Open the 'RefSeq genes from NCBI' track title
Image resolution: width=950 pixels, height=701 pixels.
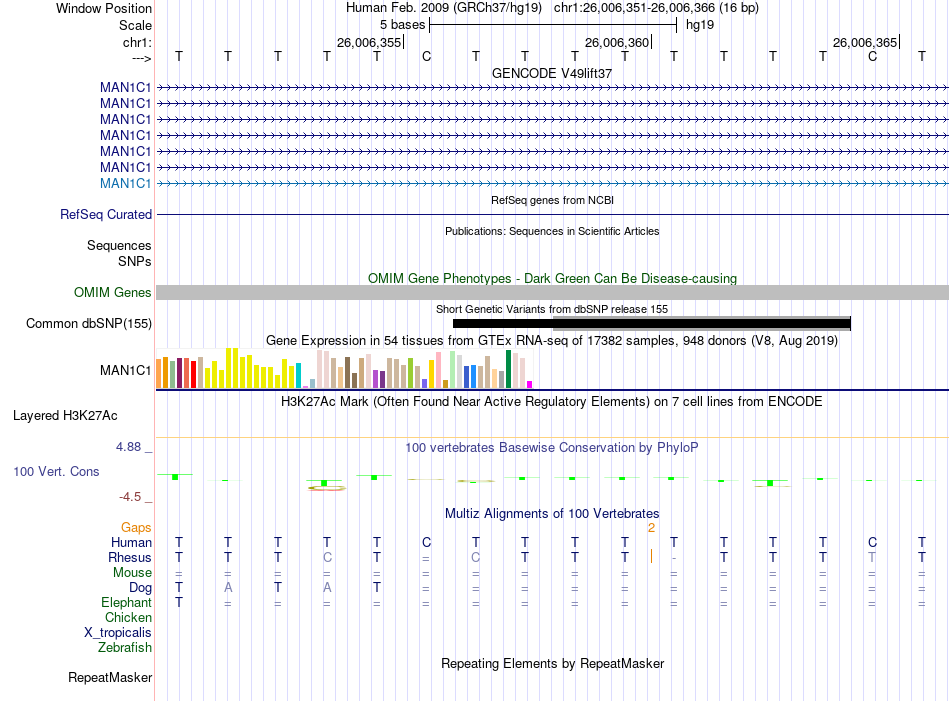[552, 200]
